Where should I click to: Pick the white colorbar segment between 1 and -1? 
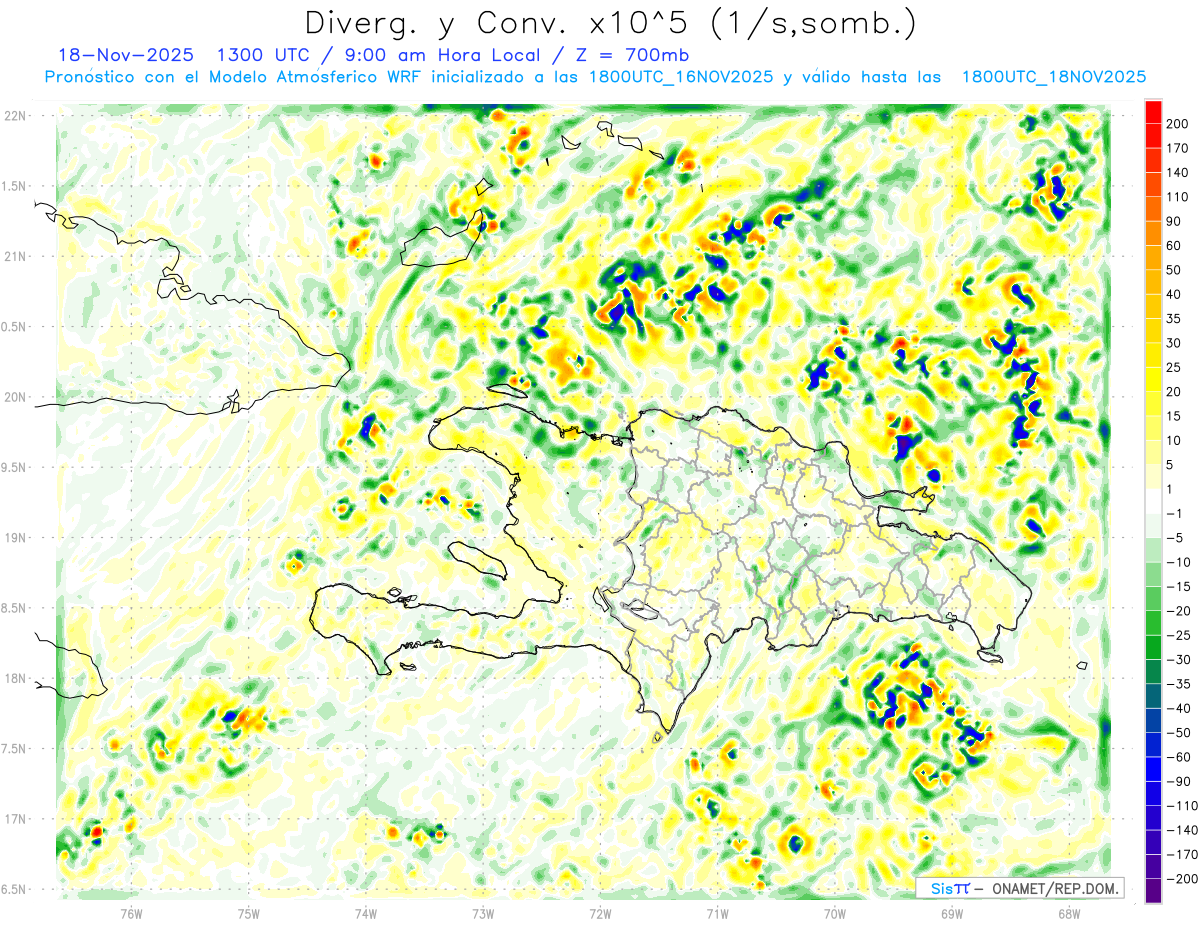(x=1153, y=502)
